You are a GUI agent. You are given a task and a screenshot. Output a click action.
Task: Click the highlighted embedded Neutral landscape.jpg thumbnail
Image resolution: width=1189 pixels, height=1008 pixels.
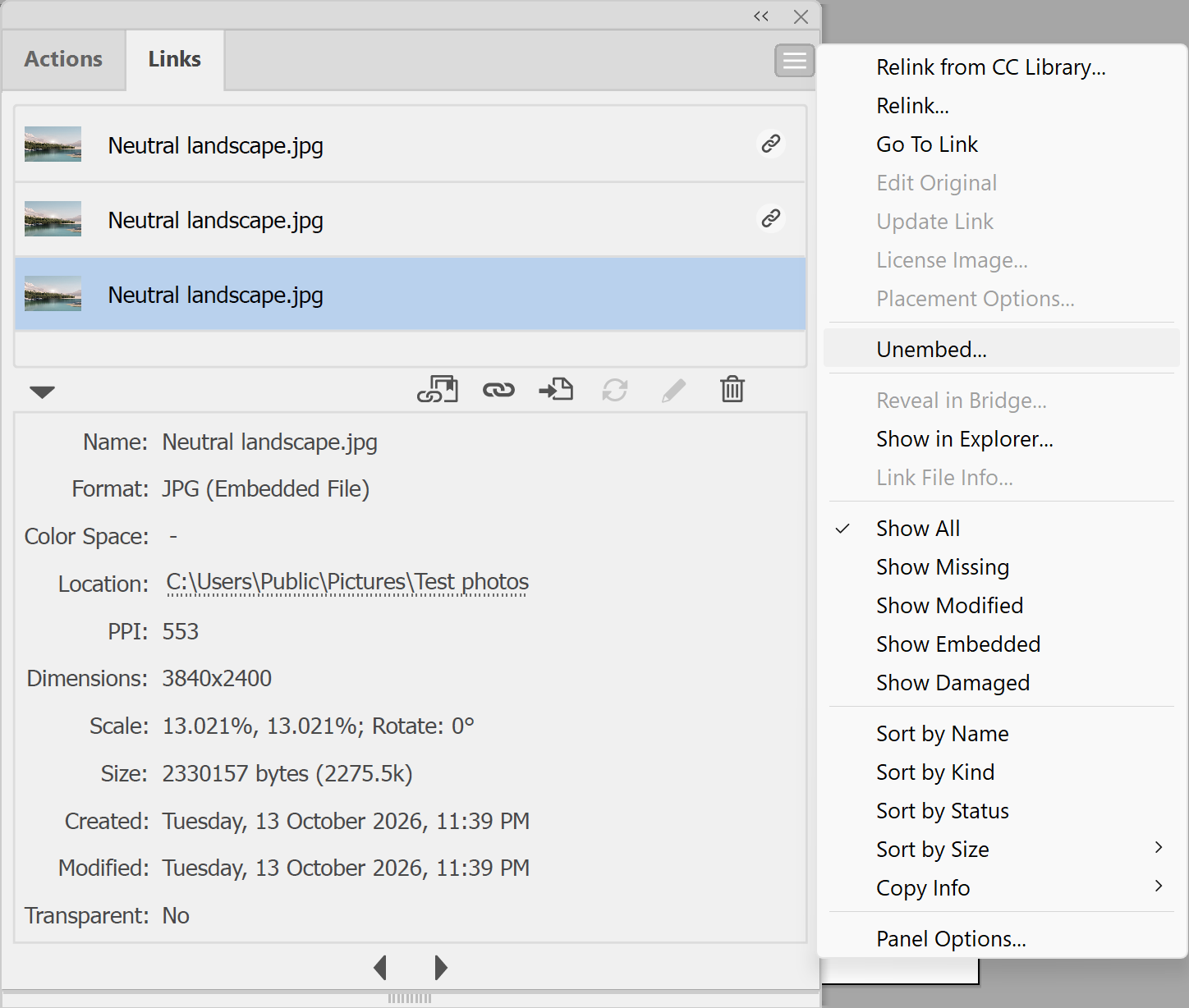pyautogui.click(x=53, y=293)
